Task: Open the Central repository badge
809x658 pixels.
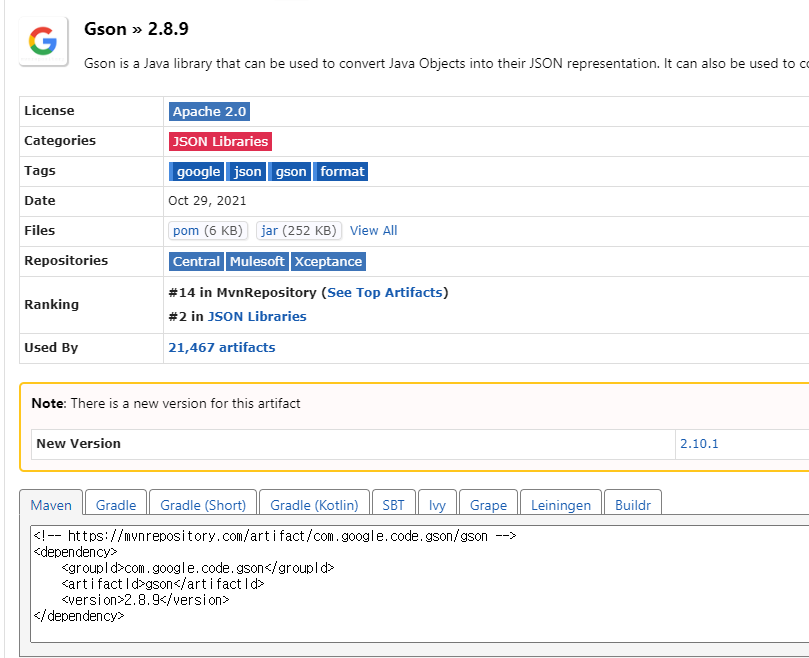Action: click(x=196, y=262)
